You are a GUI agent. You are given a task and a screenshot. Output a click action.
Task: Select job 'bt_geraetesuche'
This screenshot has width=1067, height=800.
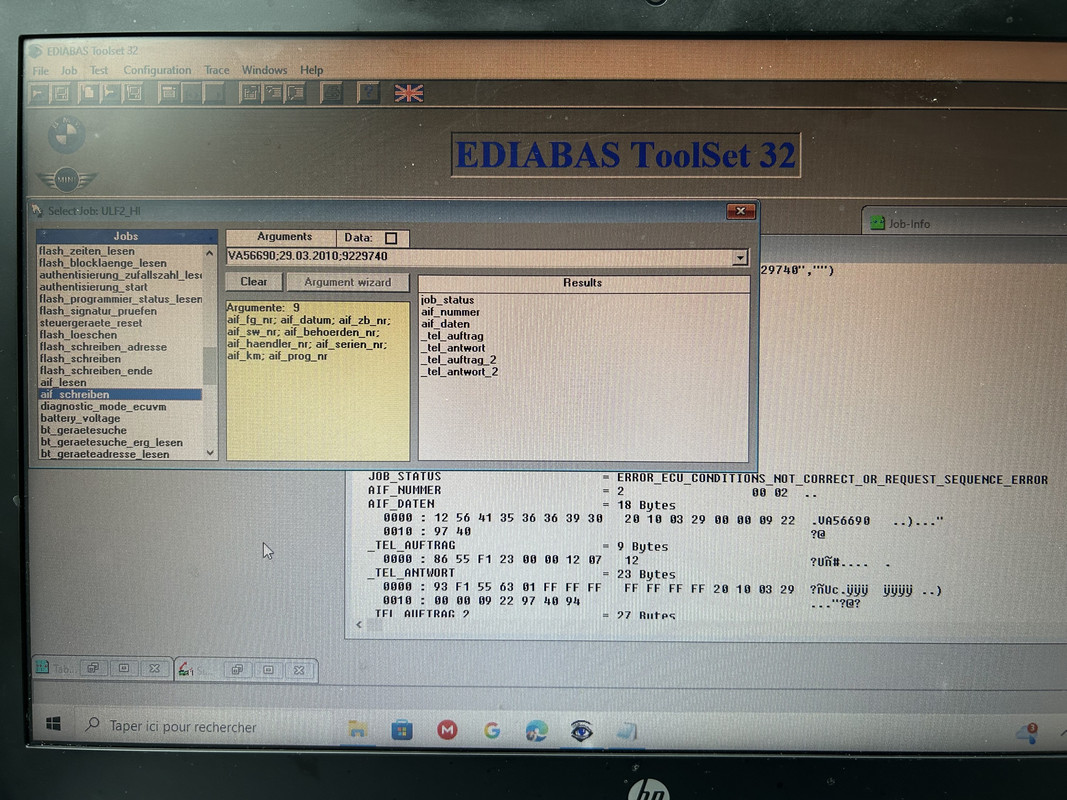pyautogui.click(x=83, y=430)
